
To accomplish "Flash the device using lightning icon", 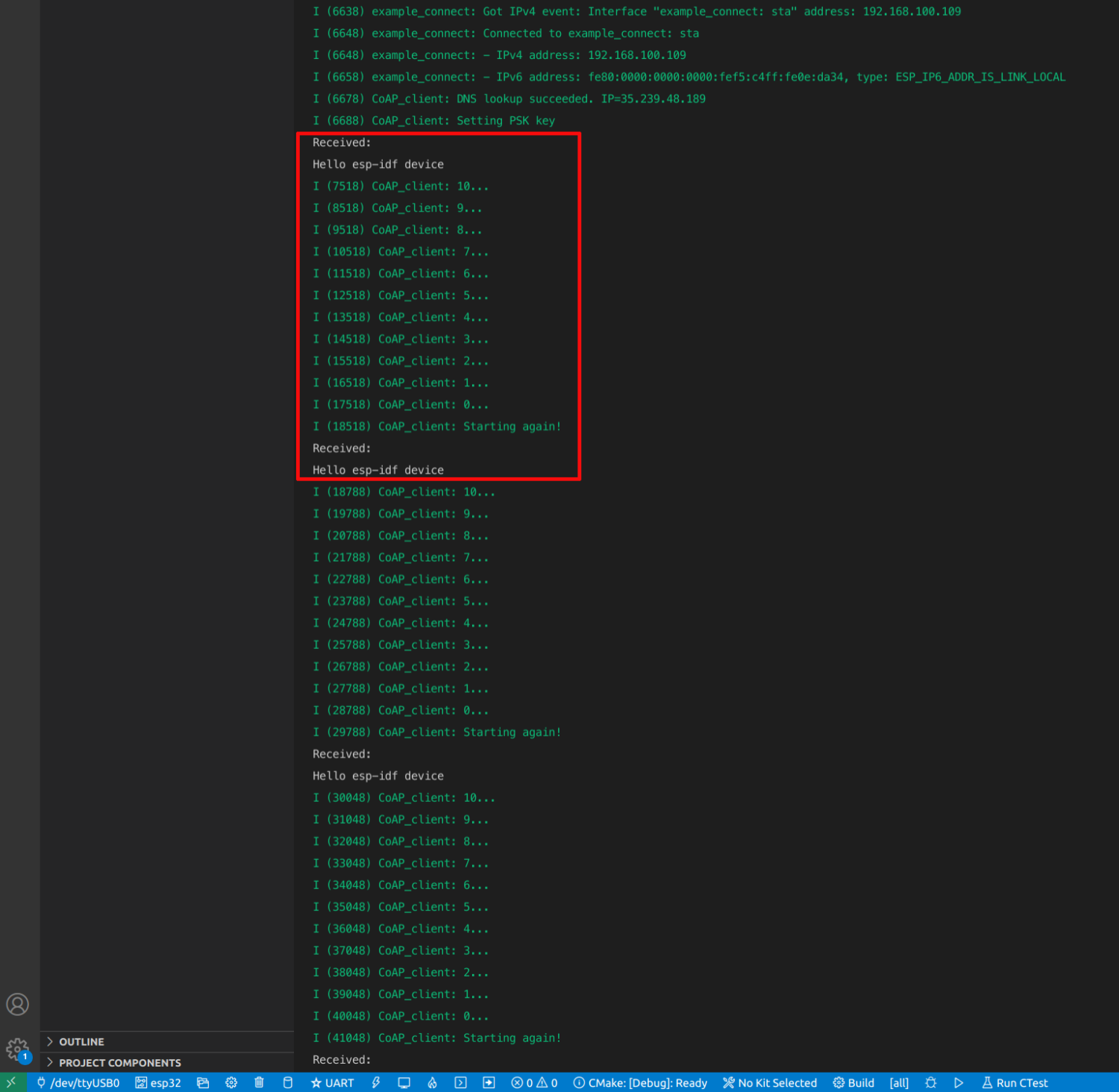I will tap(376, 1082).
